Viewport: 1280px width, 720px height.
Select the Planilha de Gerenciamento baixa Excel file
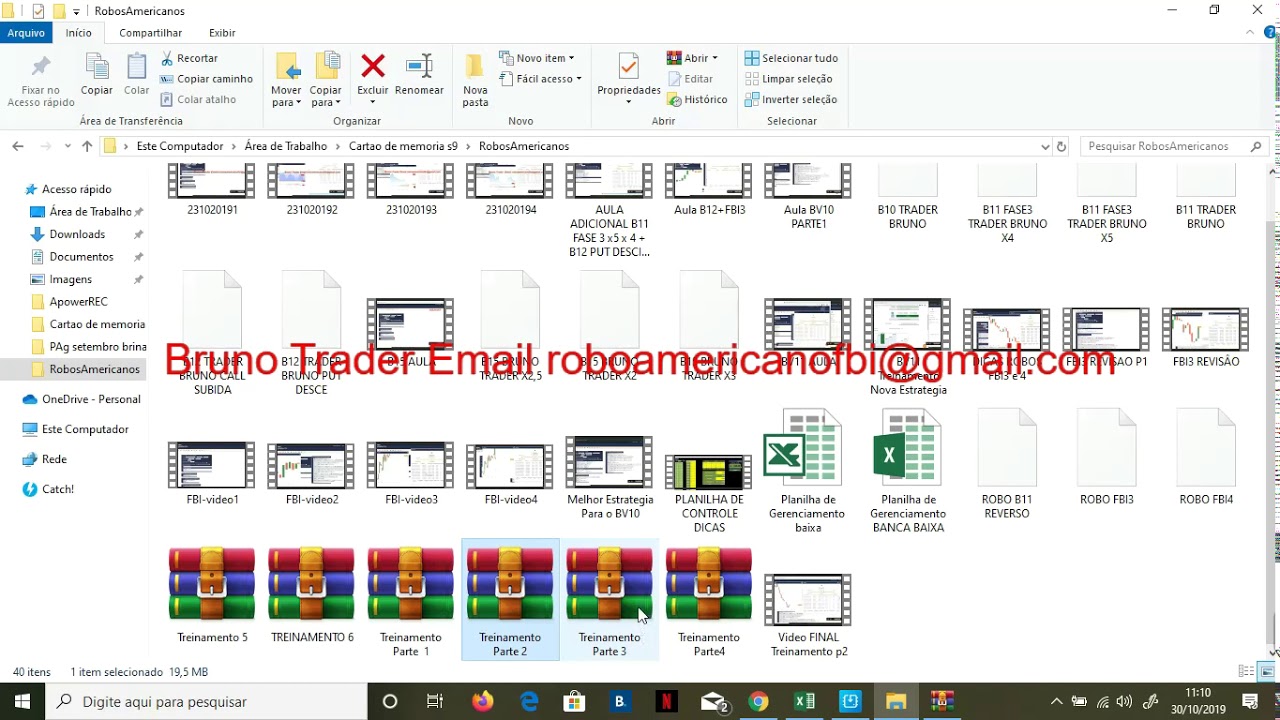tap(807, 470)
